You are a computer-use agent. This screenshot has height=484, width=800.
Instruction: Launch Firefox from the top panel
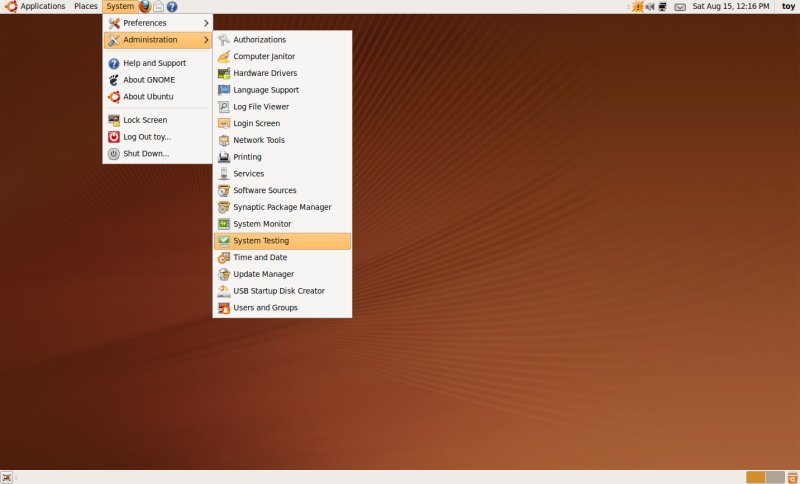(145, 7)
